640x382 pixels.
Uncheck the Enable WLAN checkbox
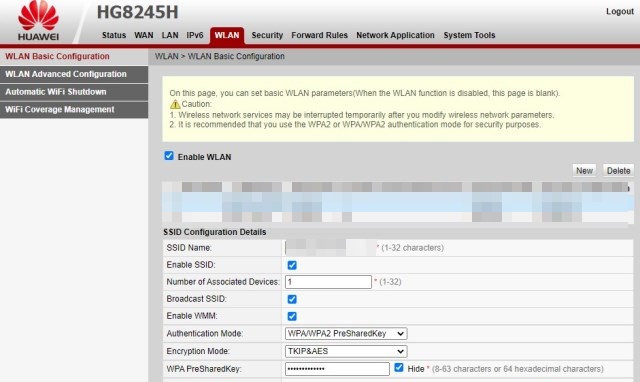coord(169,156)
